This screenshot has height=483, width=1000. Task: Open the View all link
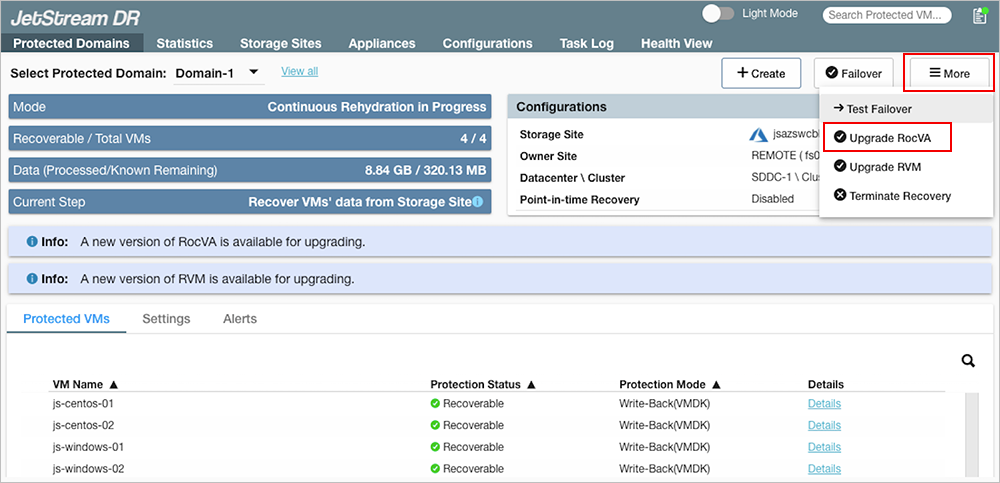299,71
